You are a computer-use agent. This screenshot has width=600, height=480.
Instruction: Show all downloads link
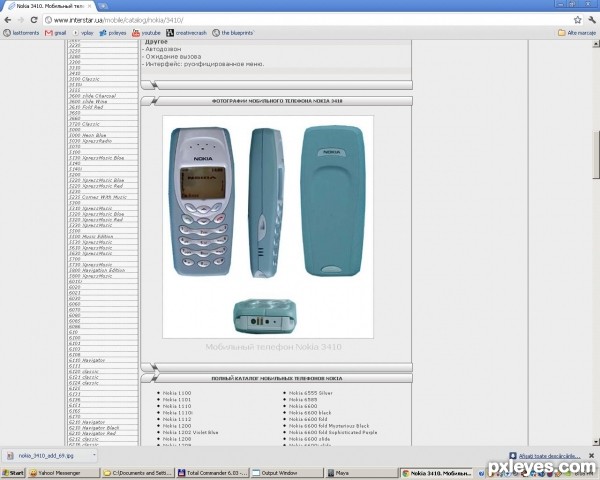point(549,456)
